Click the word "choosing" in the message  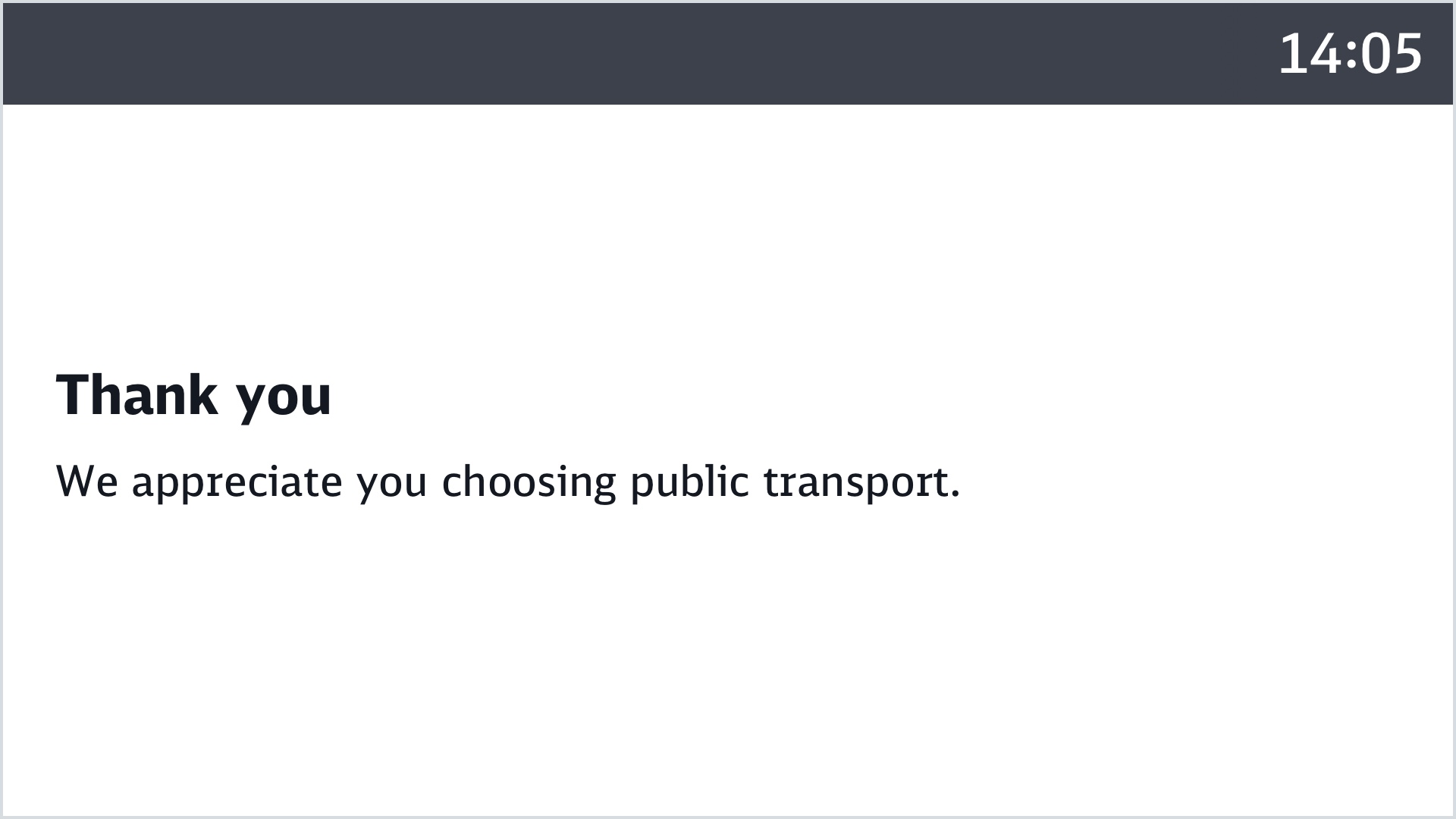[529, 483]
